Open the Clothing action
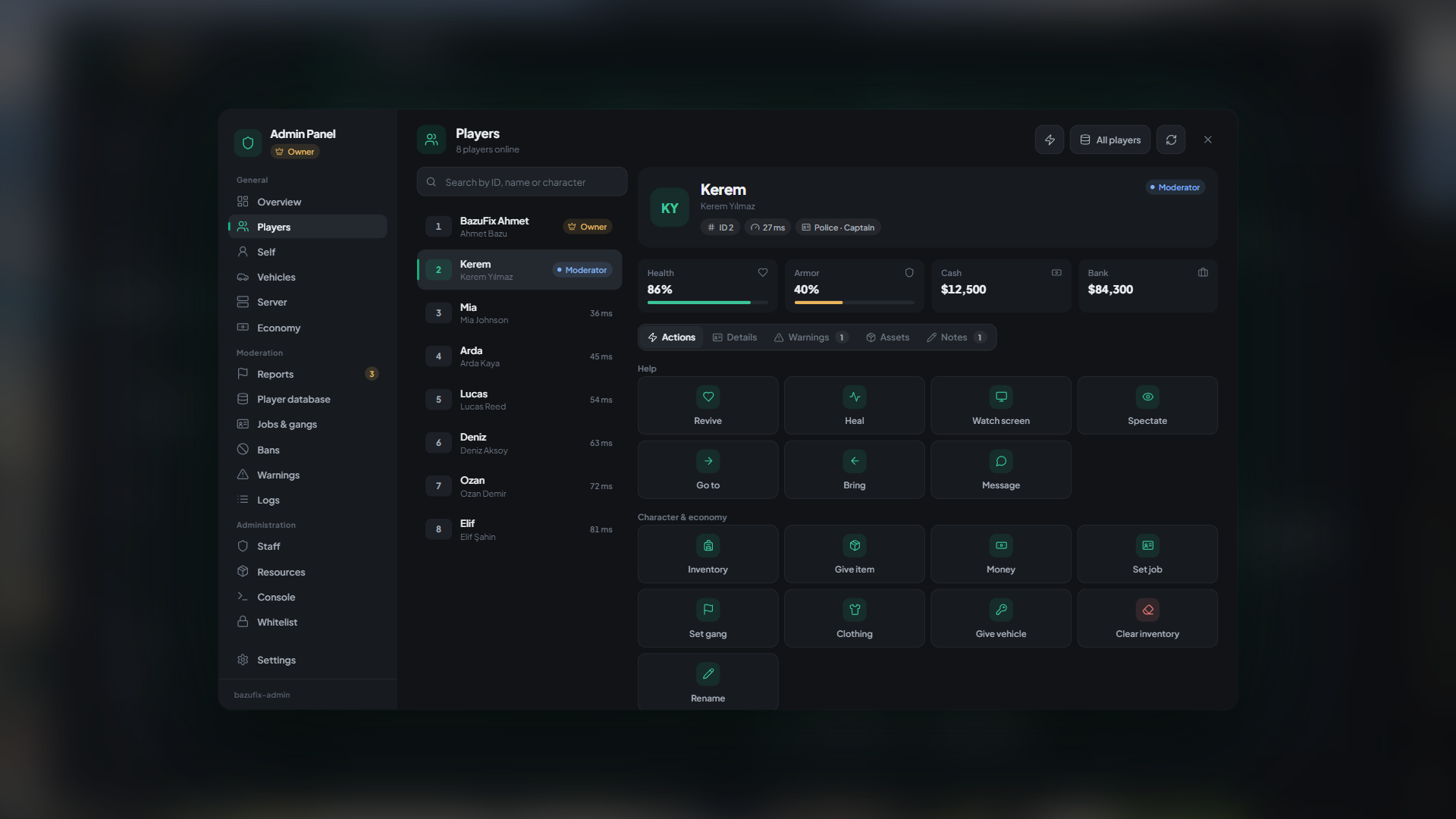The height and width of the screenshot is (819, 1456). click(x=854, y=619)
